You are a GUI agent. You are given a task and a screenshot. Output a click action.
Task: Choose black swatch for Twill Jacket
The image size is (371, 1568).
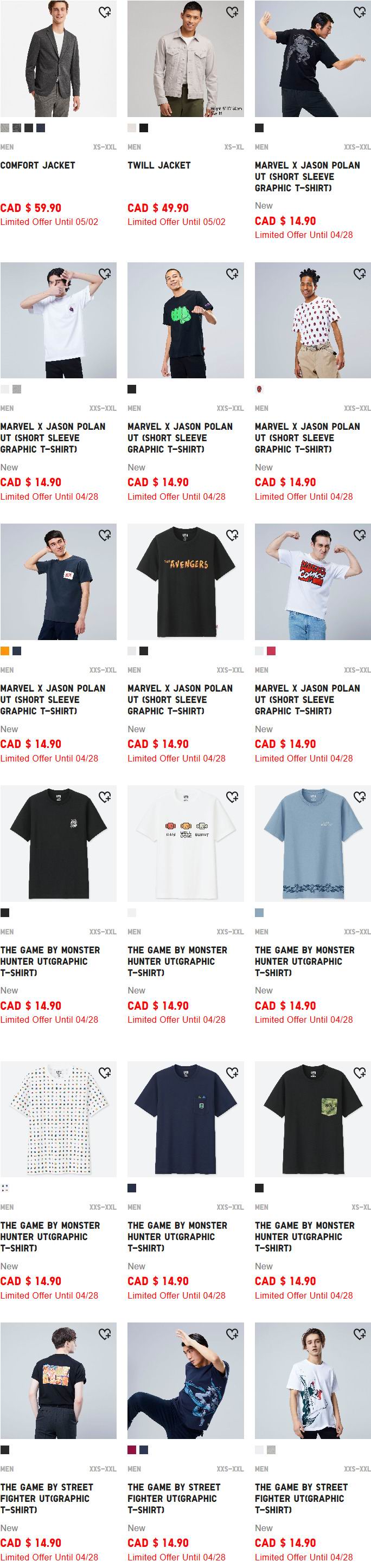(144, 128)
